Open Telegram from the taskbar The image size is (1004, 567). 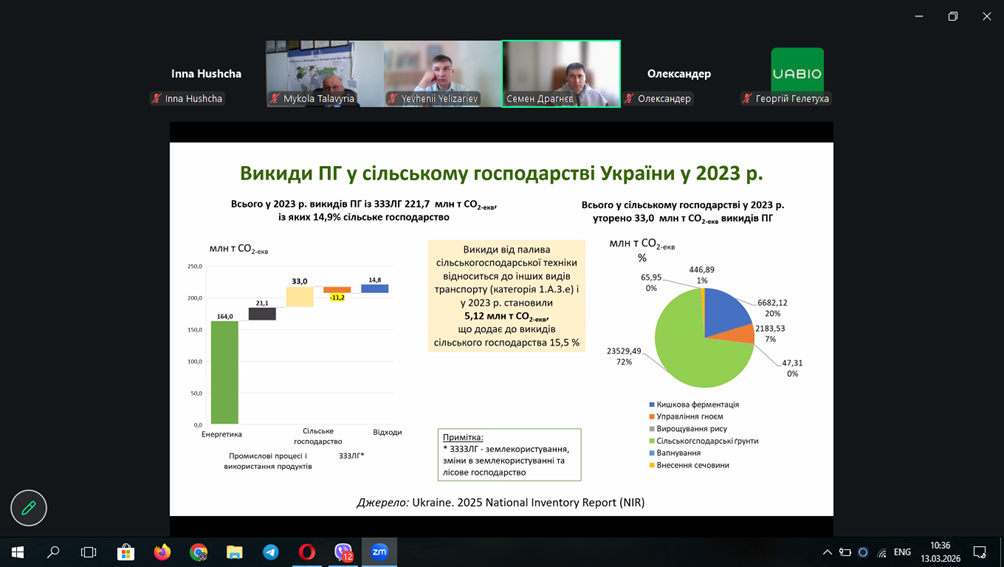click(x=271, y=552)
